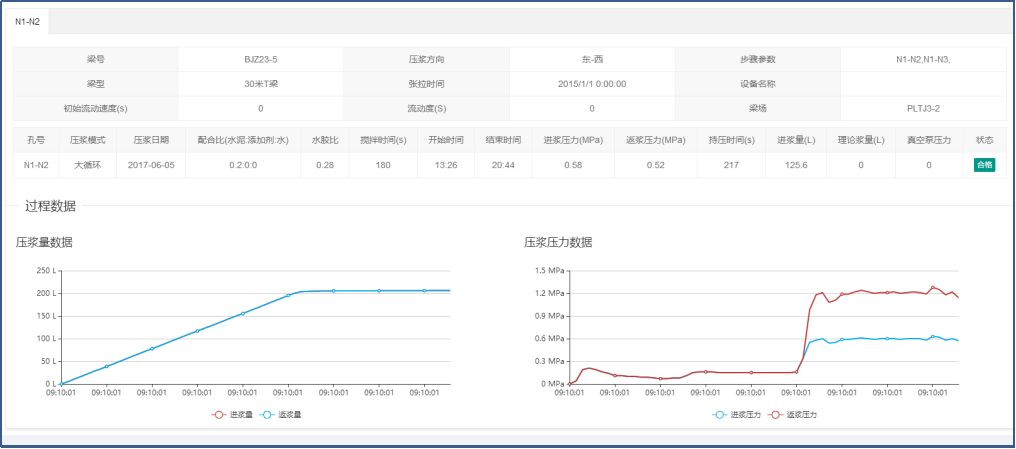Click the 压浆压力数据 chart title
This screenshot has height=449, width=1016.
pyautogui.click(x=558, y=242)
